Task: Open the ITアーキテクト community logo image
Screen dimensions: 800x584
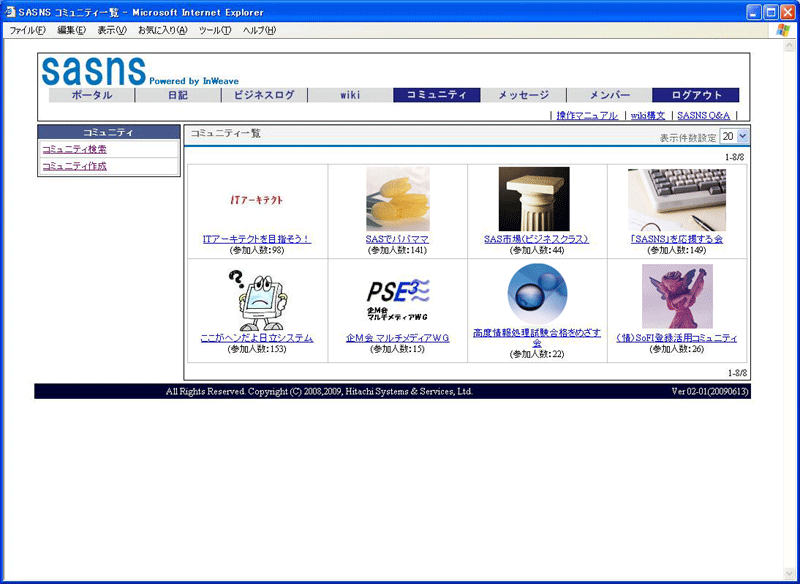Action: (257, 201)
